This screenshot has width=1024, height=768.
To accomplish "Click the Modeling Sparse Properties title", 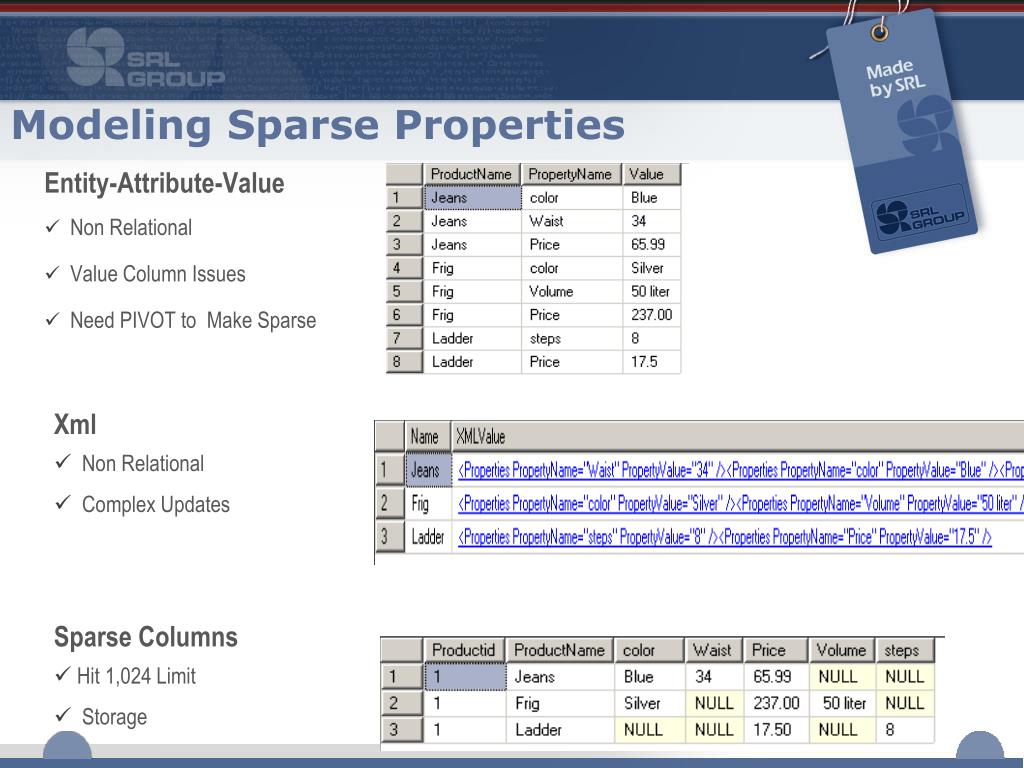I will pos(318,125).
